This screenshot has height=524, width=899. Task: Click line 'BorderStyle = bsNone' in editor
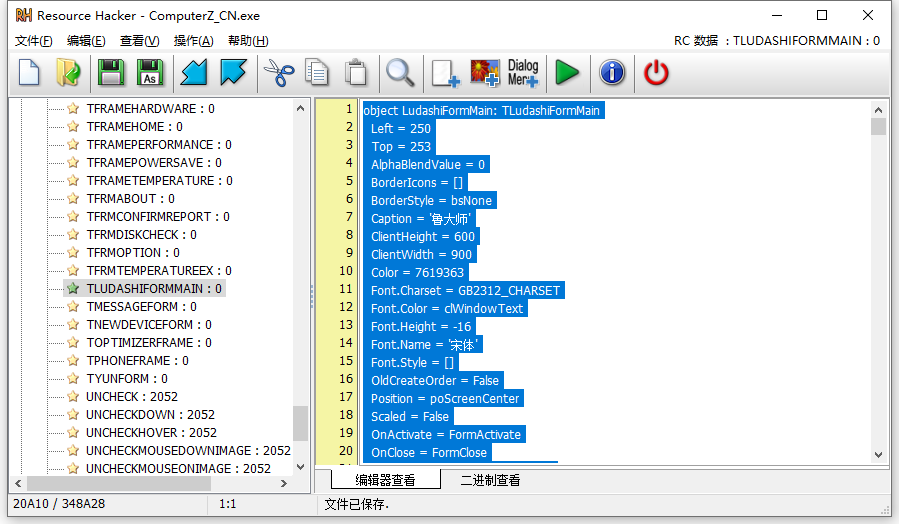430,201
